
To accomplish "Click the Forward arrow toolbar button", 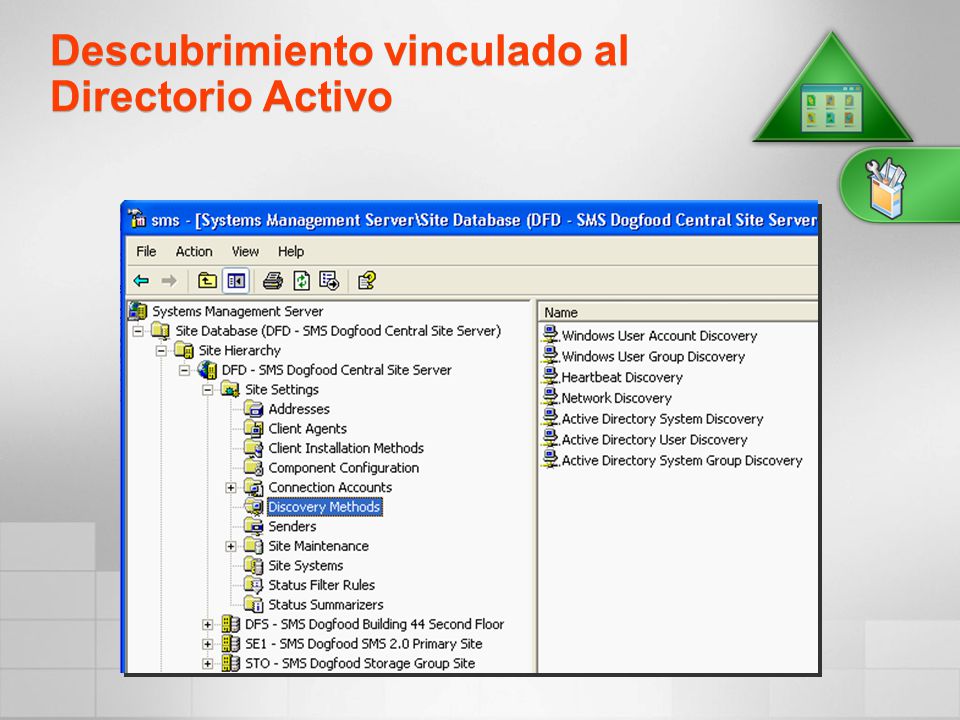I will coord(169,281).
